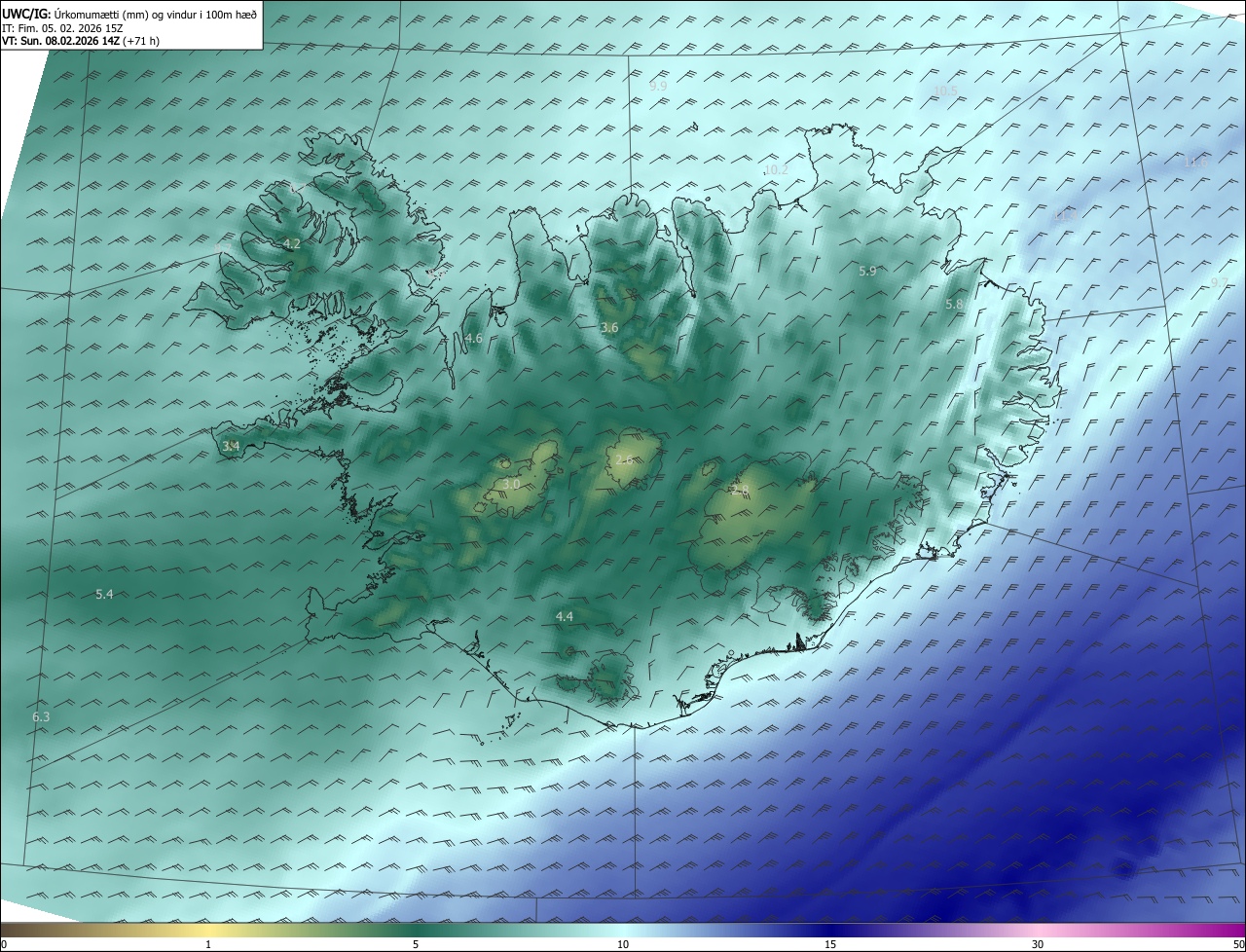Viewport: 1246px width, 952px height.
Task: Click the chart title 'UWC/IG: Úrkomumætti (mm)'
Action: coord(76,13)
